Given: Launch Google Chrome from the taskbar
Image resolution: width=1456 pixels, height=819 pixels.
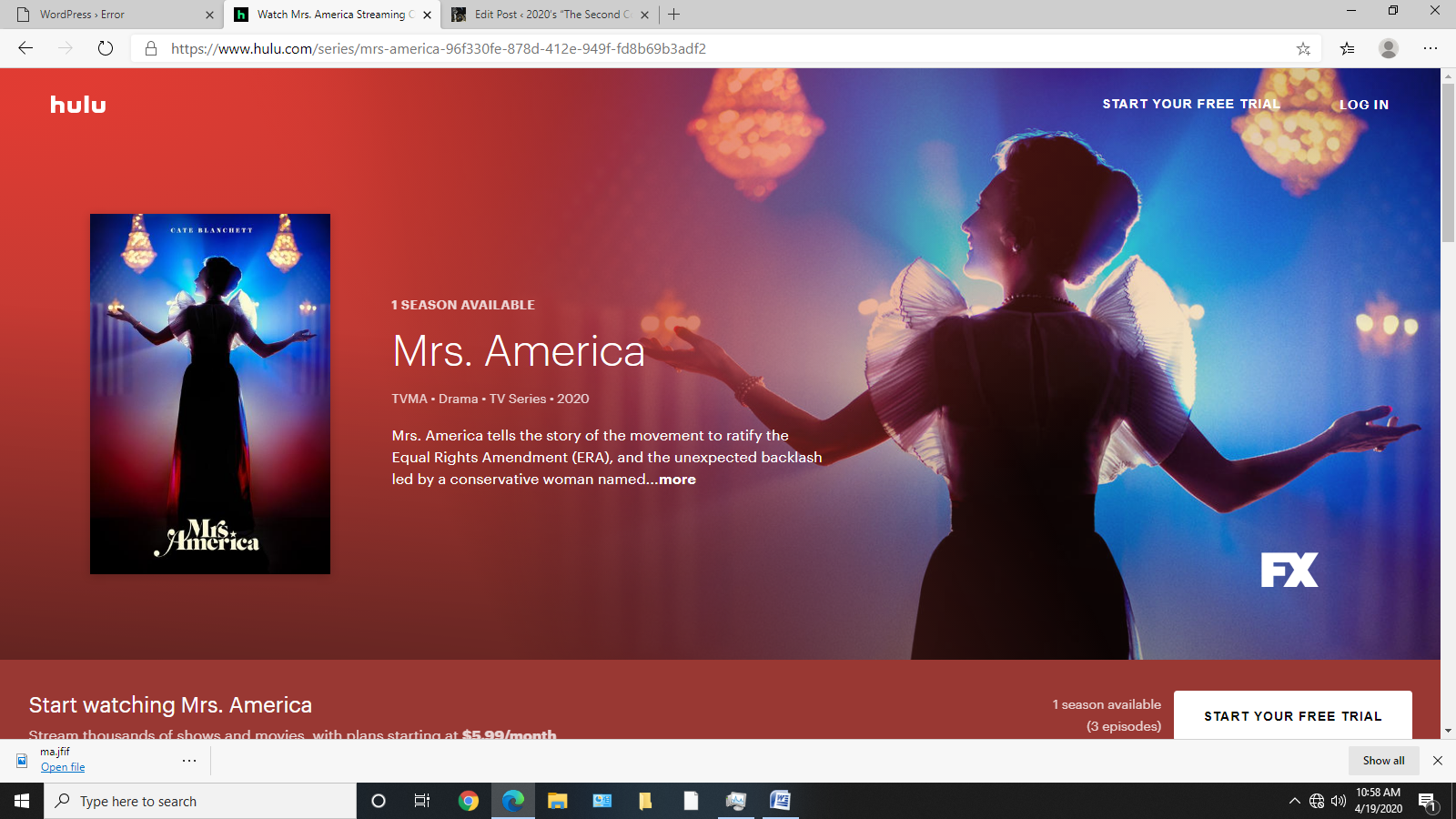Looking at the screenshot, I should [x=469, y=801].
